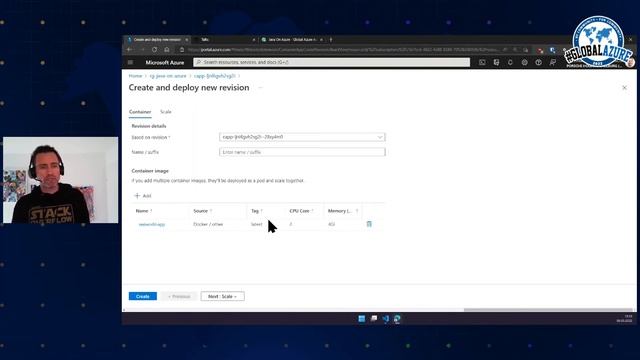Click the 'Docker / other' source cell

[208, 224]
